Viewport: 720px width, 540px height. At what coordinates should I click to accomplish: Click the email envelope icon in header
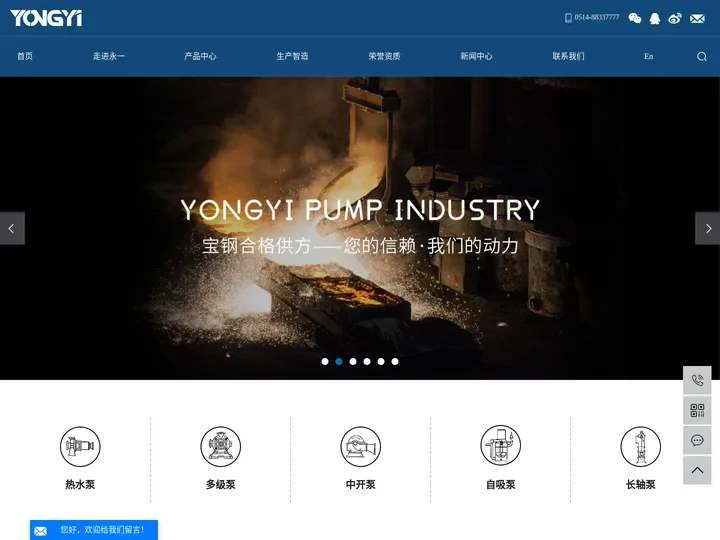697,18
